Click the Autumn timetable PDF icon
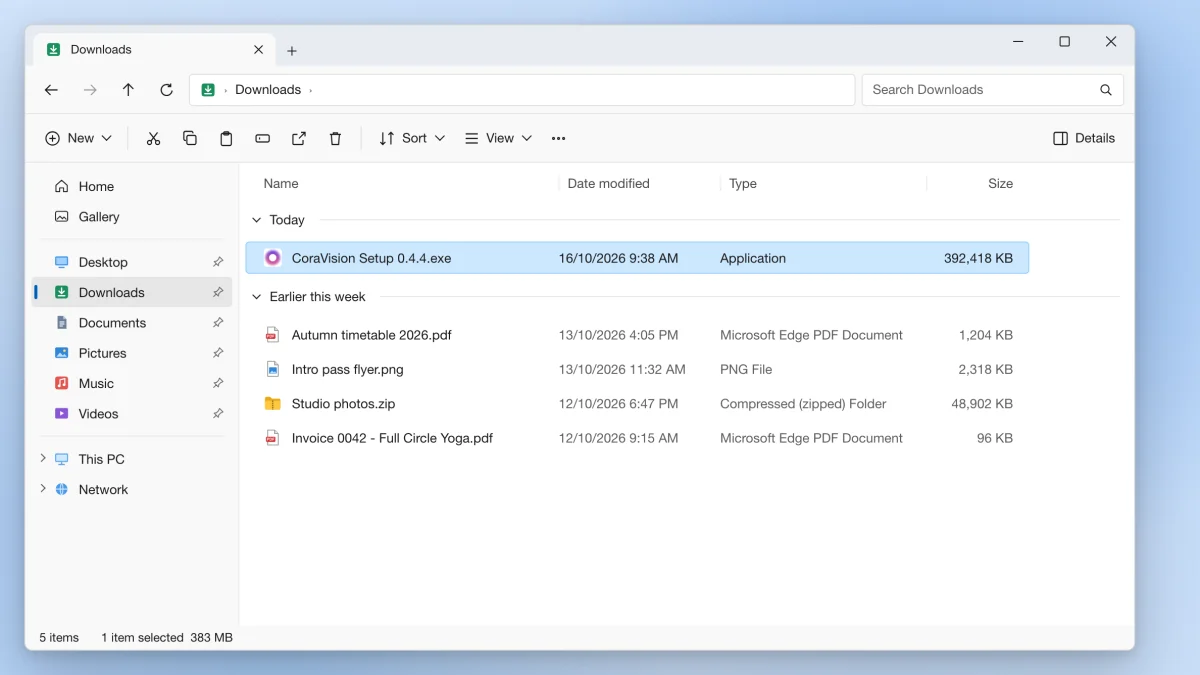 point(272,335)
